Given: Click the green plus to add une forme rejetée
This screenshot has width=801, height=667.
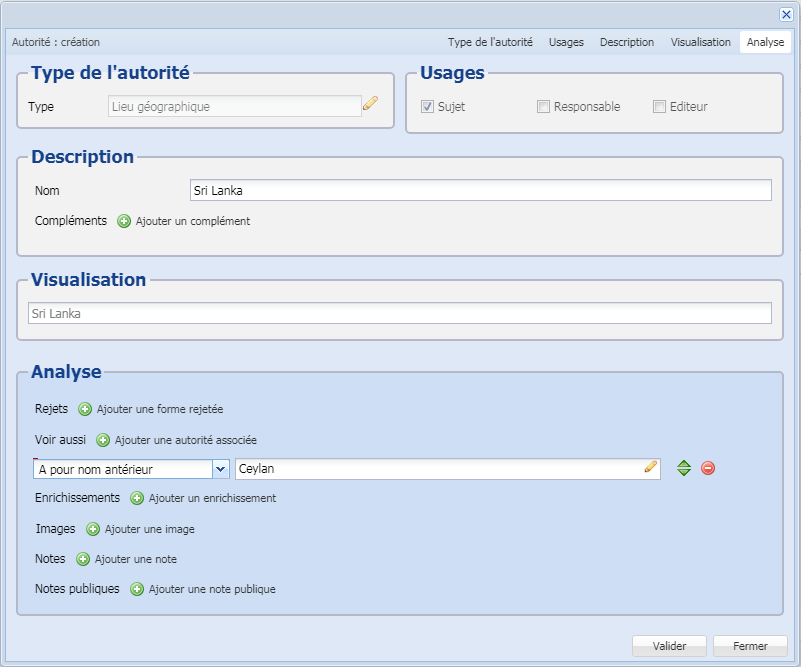Looking at the screenshot, I should 87,408.
